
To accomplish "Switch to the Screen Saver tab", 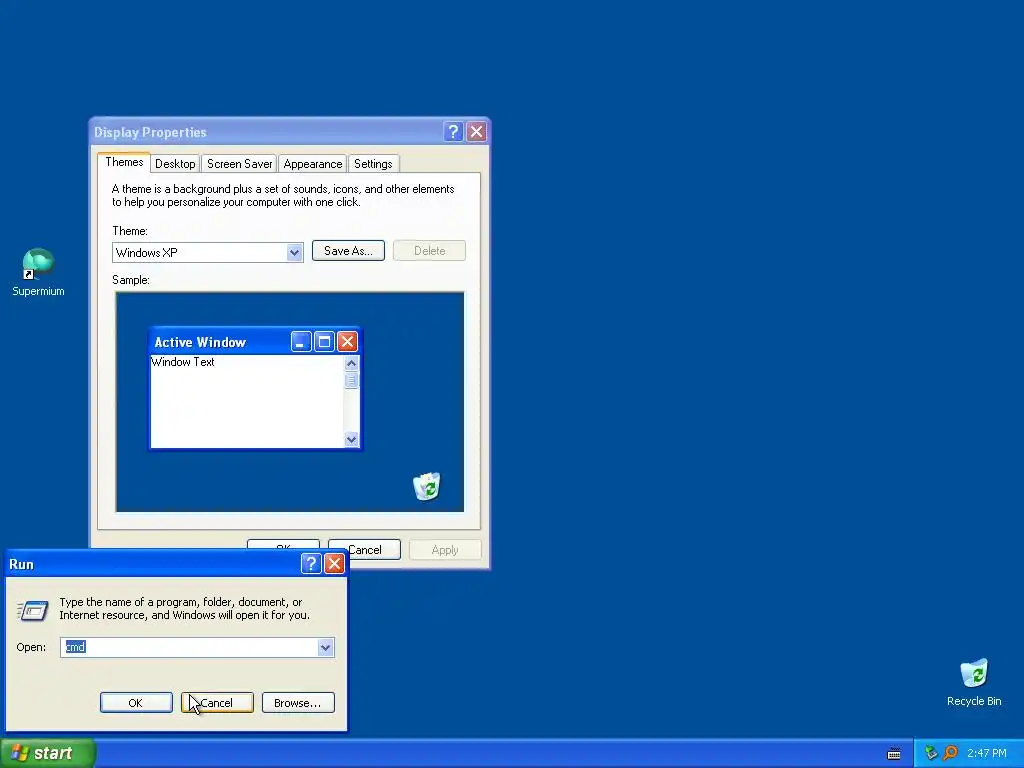I will pyautogui.click(x=240, y=164).
